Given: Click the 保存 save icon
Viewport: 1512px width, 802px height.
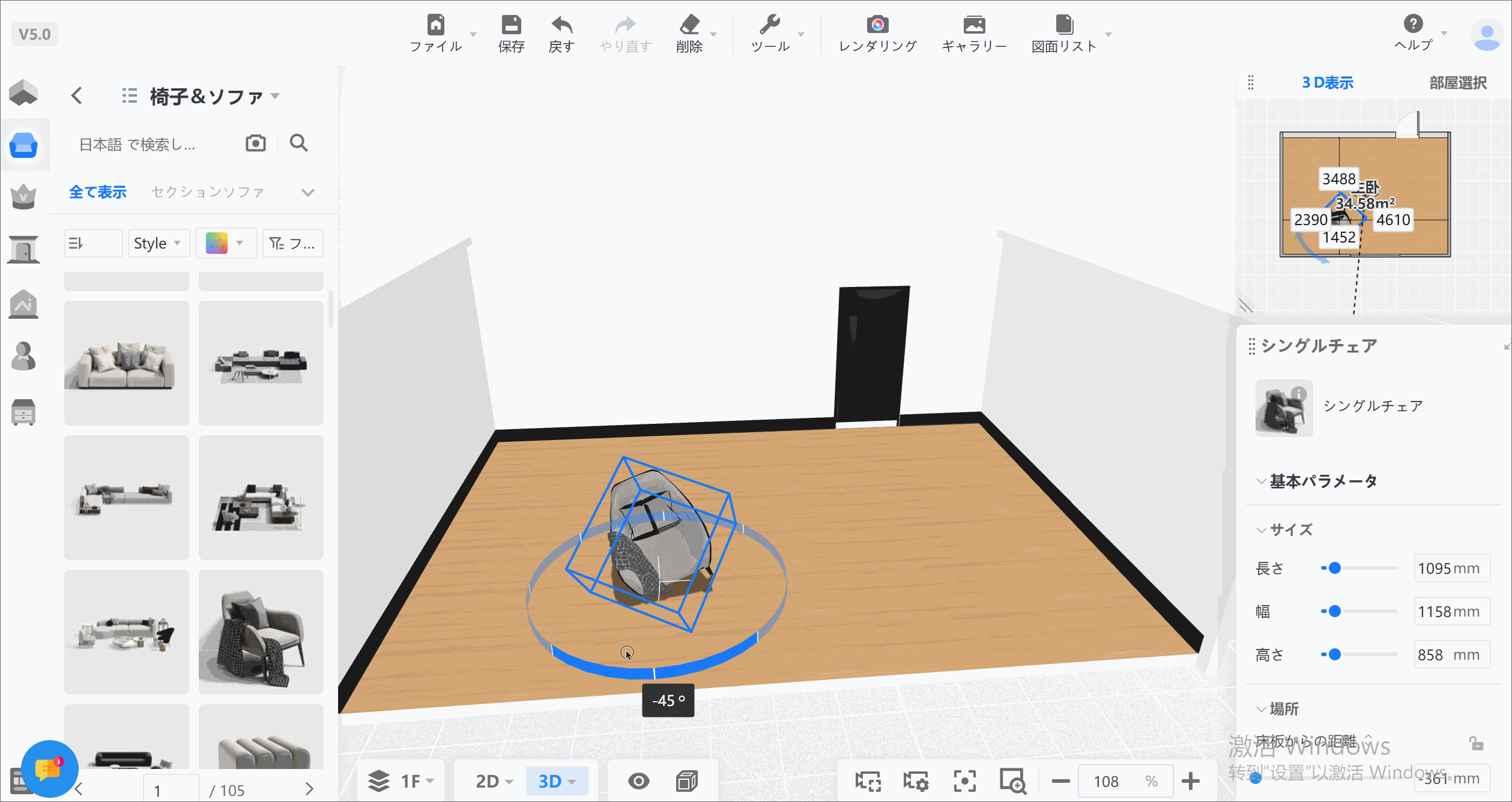Looking at the screenshot, I should coord(511,25).
